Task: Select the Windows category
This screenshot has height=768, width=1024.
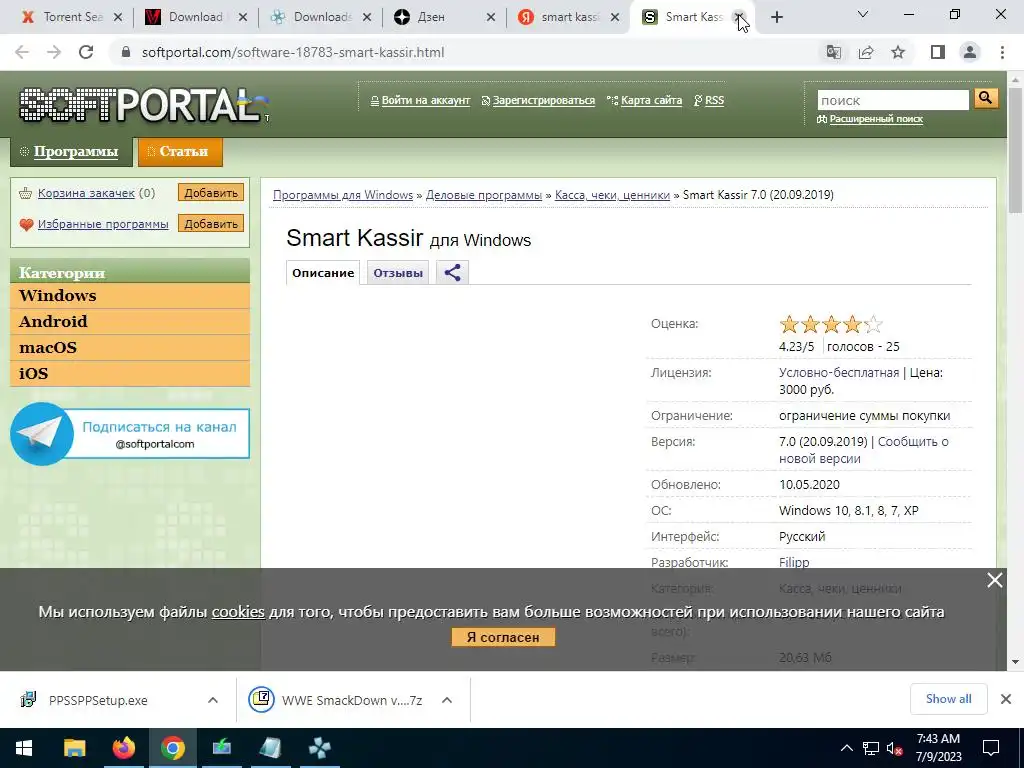Action: click(x=130, y=295)
